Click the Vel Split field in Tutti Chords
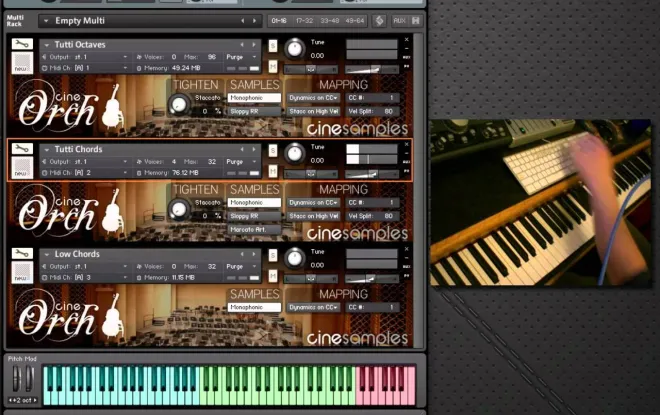The image size is (660, 415). click(x=372, y=216)
